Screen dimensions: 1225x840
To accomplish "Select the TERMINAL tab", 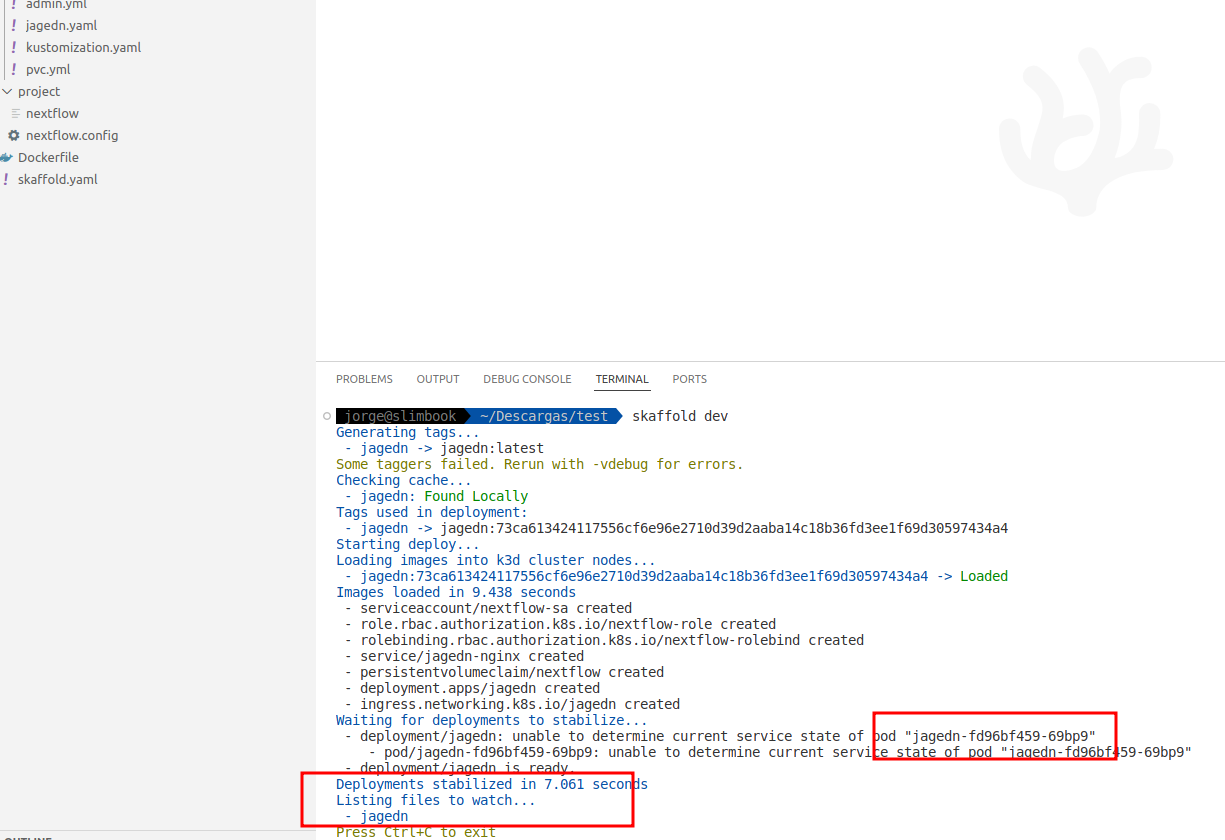I will [622, 379].
